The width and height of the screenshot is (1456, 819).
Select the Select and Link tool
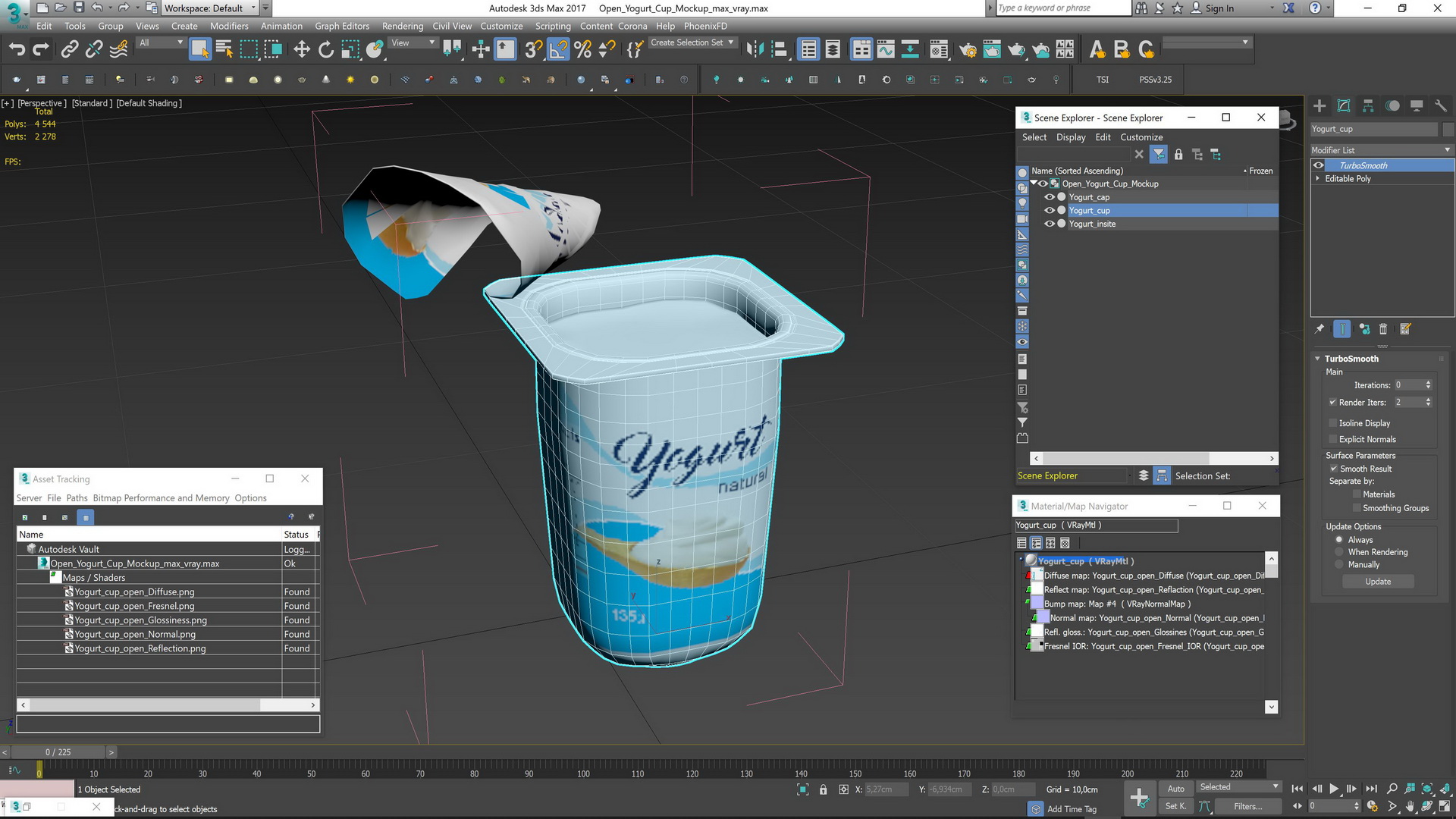point(70,50)
